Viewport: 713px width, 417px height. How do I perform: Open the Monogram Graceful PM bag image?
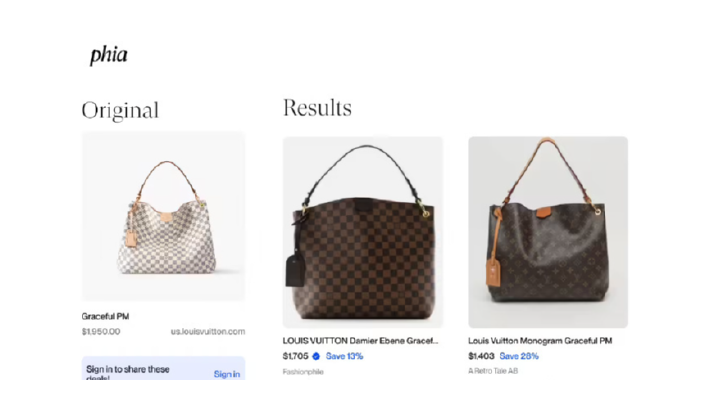click(x=548, y=232)
